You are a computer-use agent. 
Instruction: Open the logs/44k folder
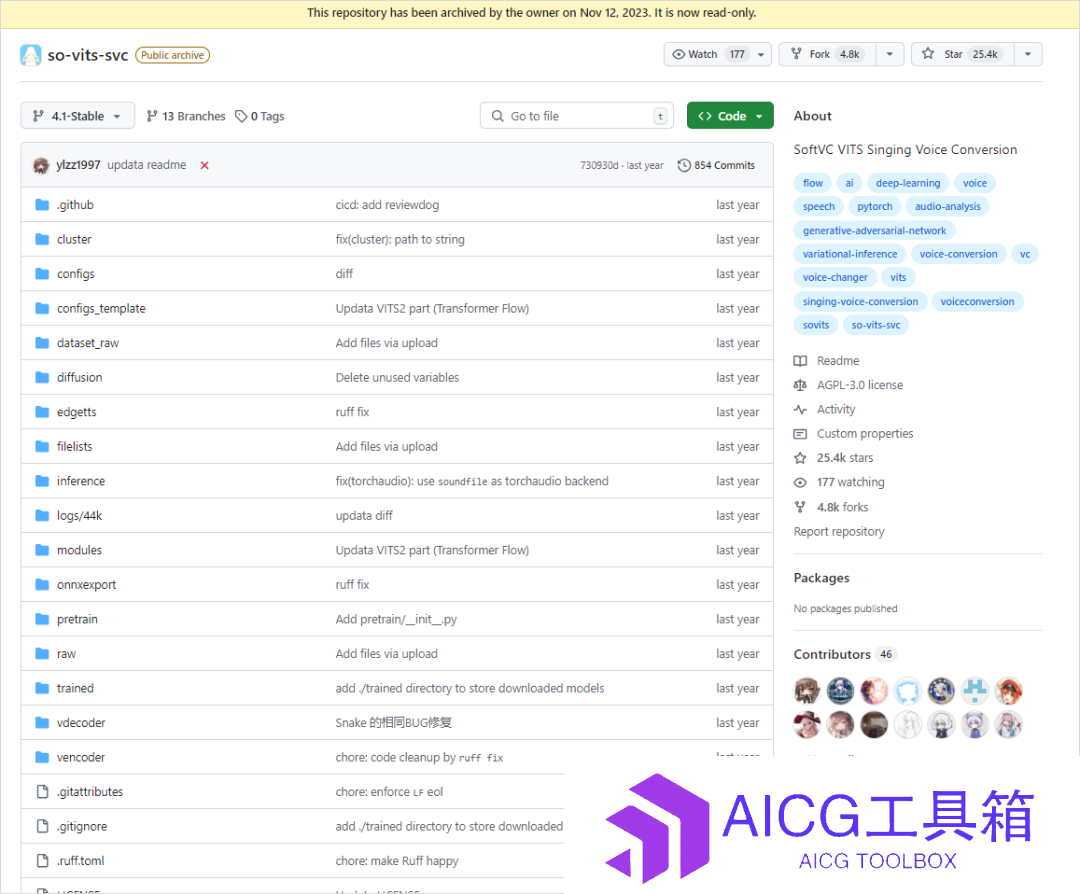[80, 516]
